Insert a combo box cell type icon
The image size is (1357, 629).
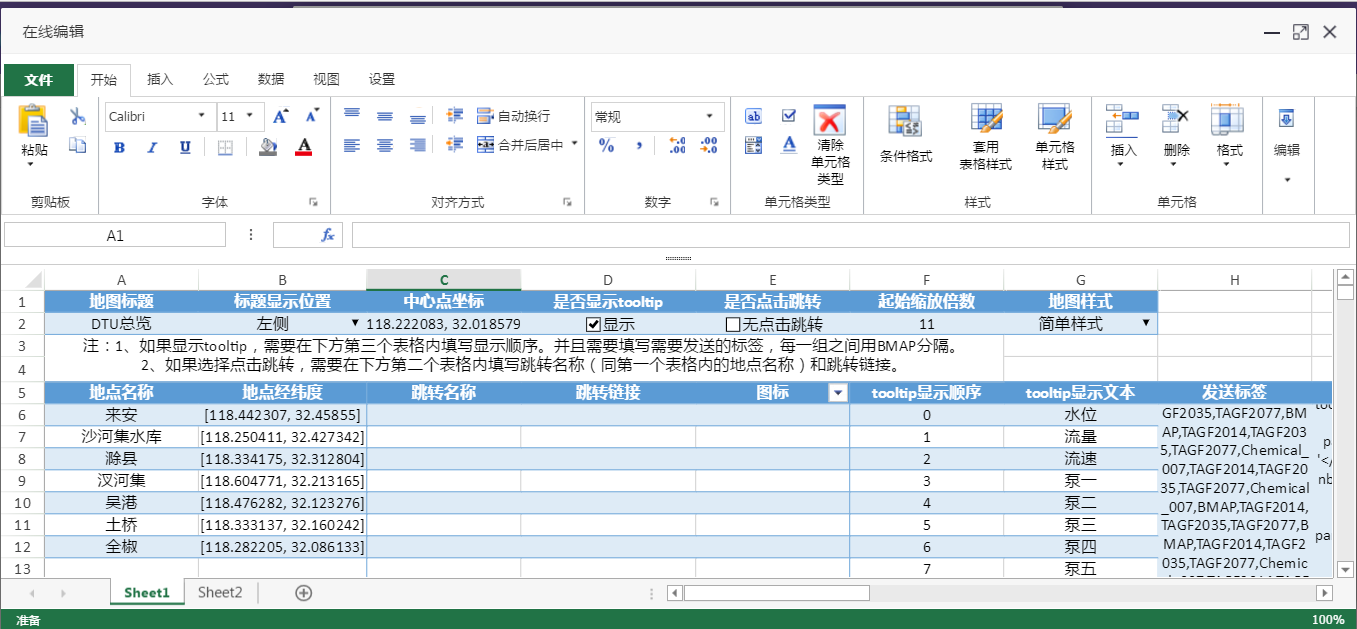[754, 146]
